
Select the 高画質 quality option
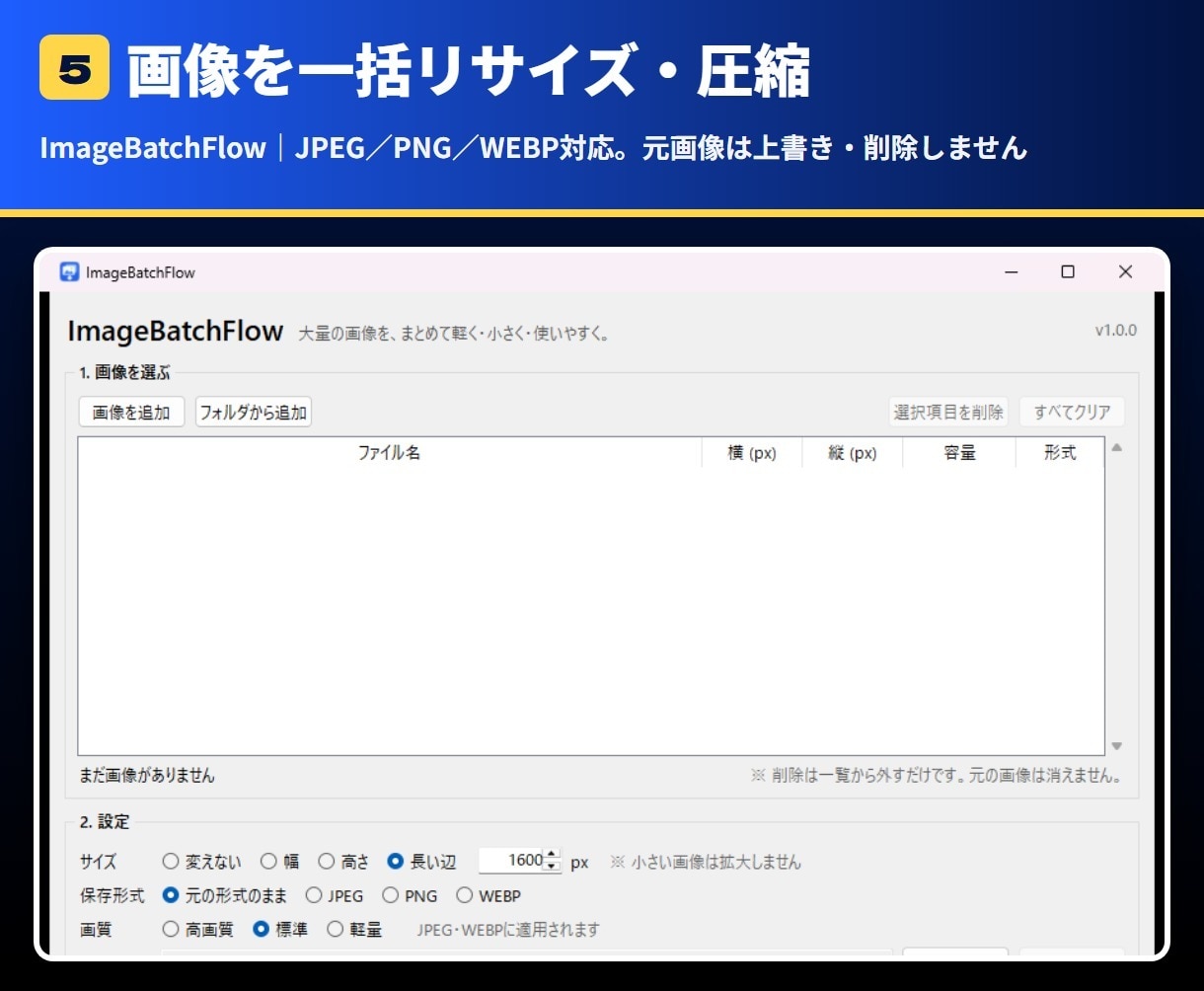tap(198, 930)
